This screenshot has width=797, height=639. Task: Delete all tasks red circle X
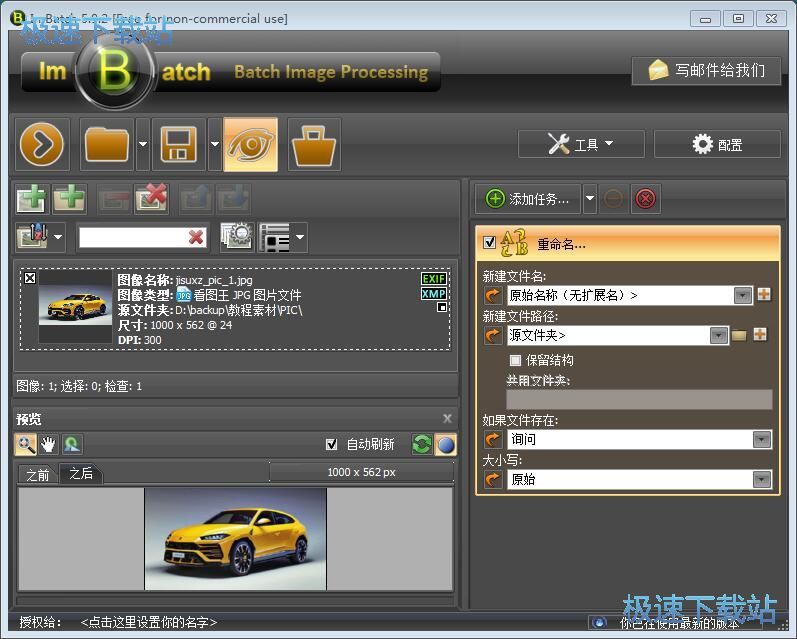tap(646, 199)
